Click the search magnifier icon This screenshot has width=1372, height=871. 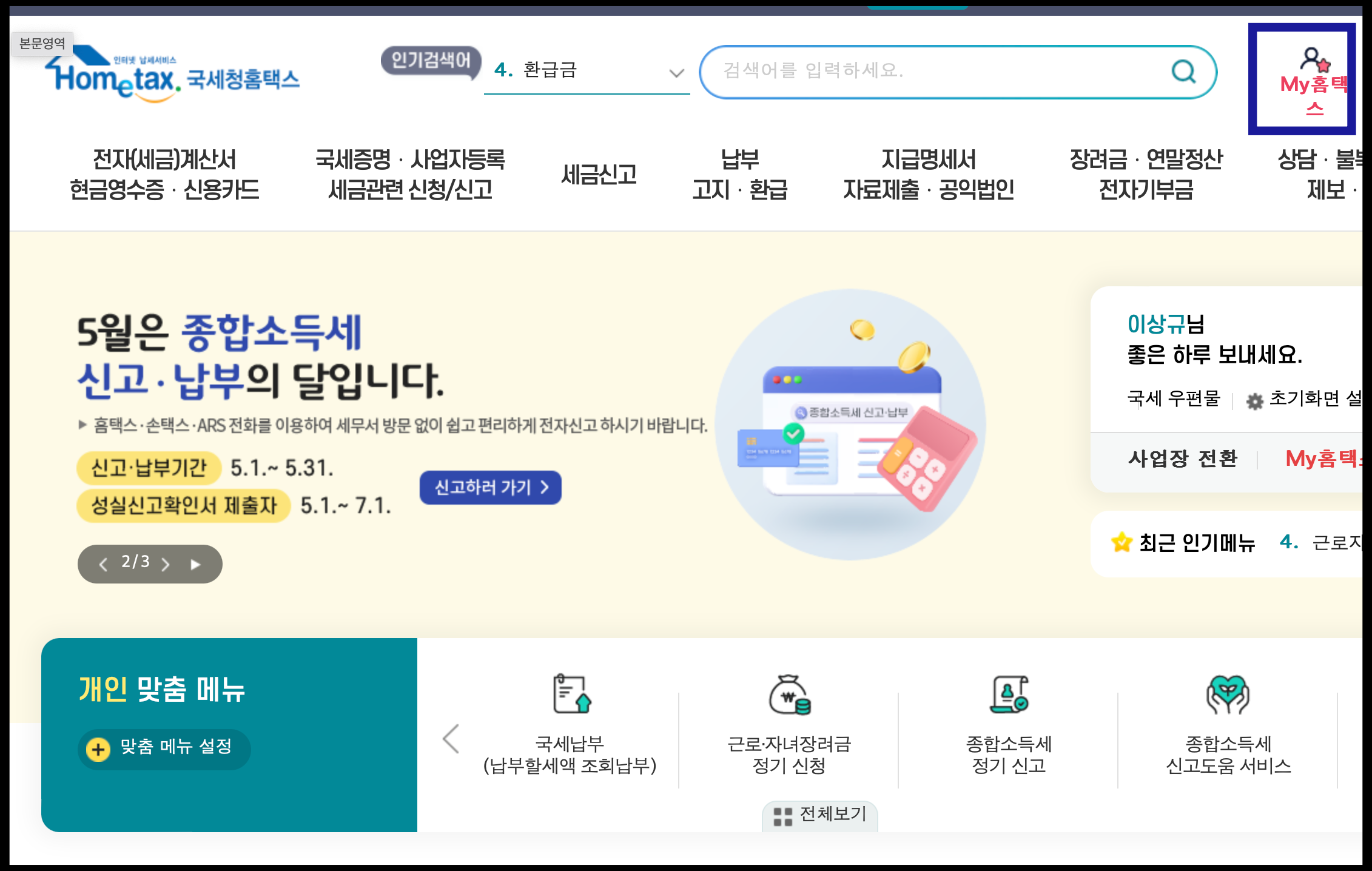coord(1183,72)
